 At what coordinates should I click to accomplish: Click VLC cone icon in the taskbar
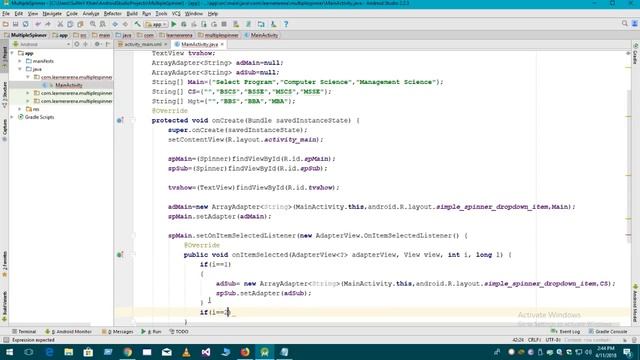pyautogui.click(x=186, y=352)
